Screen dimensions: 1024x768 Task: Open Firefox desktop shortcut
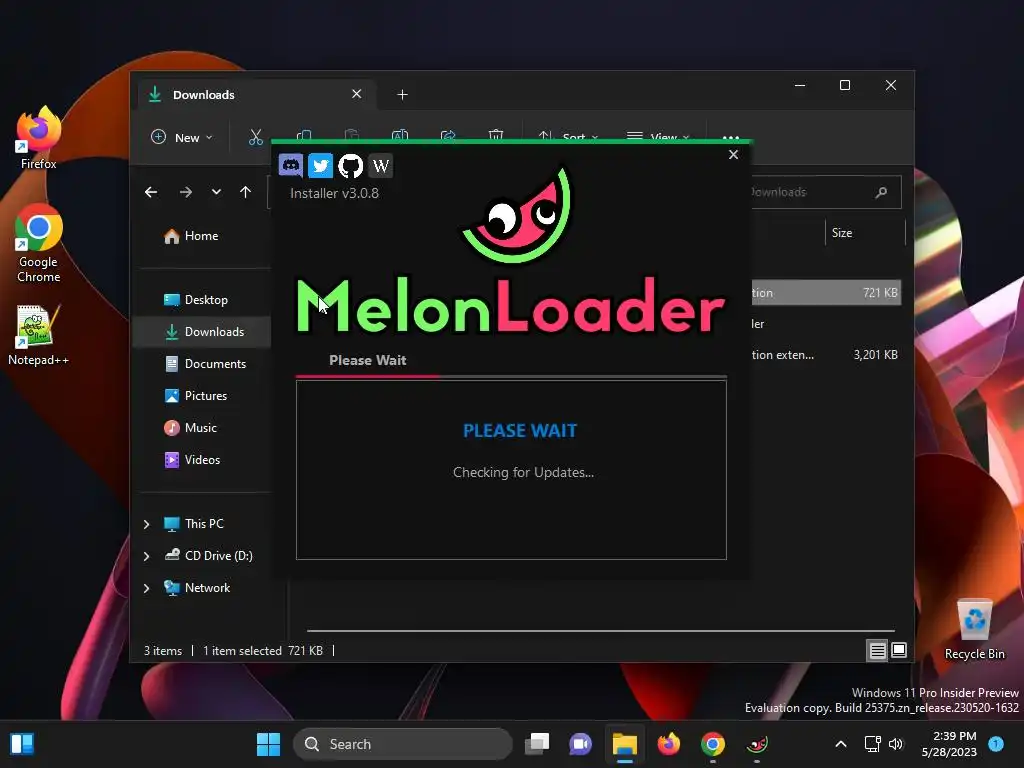38,138
